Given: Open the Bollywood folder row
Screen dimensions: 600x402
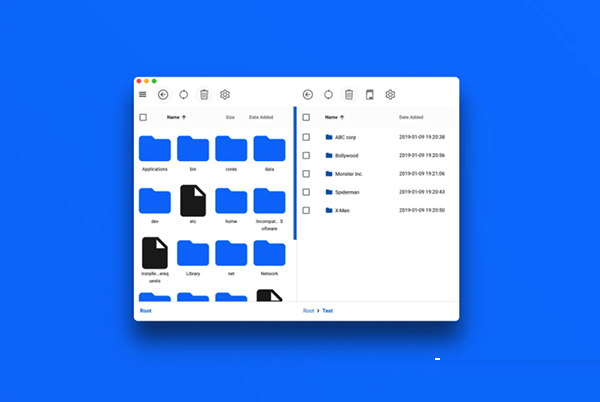Looking at the screenshot, I should (378, 155).
